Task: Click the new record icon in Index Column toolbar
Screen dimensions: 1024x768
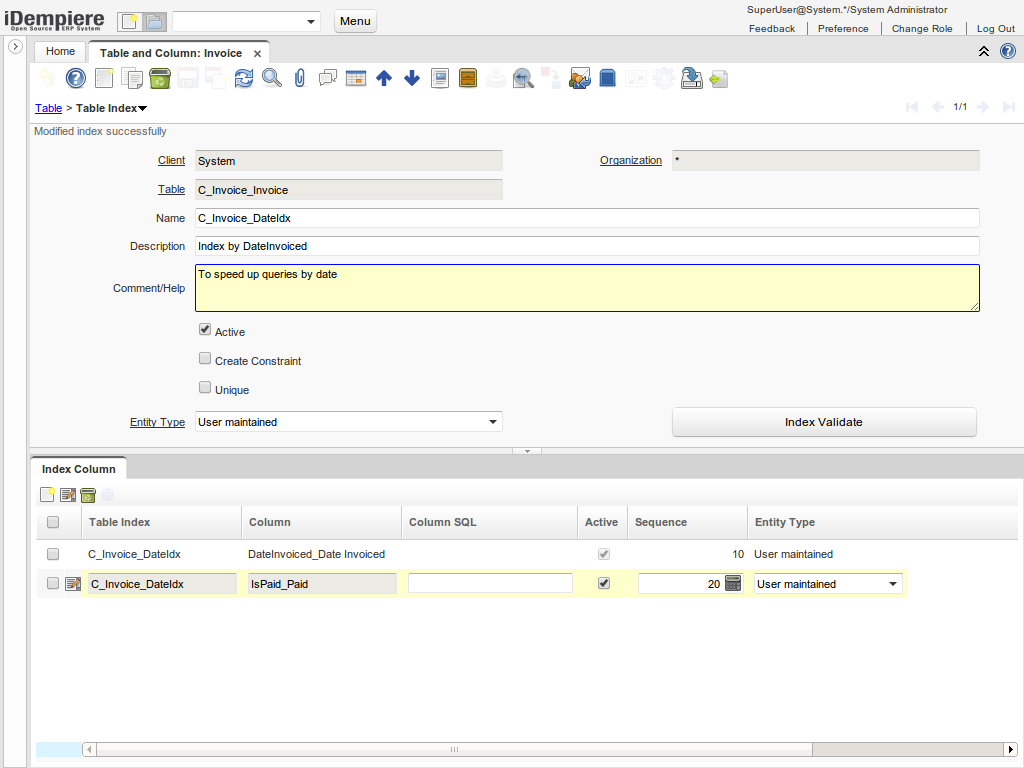Action: pyautogui.click(x=47, y=494)
